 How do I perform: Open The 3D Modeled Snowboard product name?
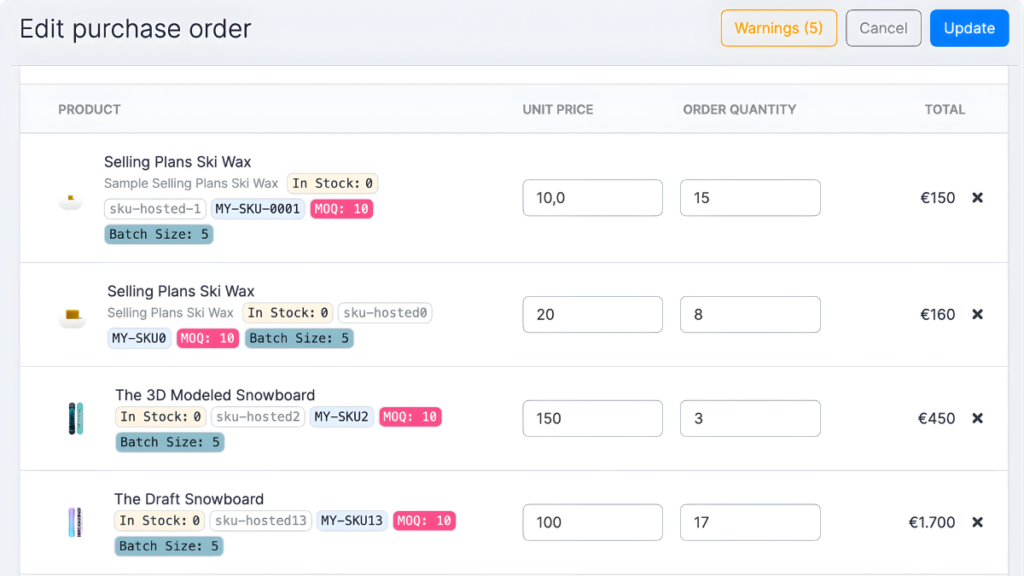coord(214,395)
